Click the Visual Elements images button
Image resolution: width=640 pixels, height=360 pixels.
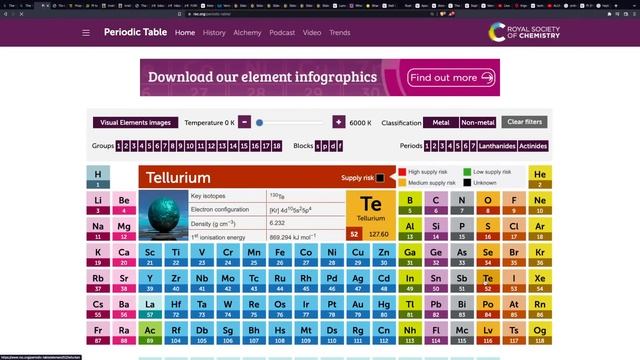point(136,122)
